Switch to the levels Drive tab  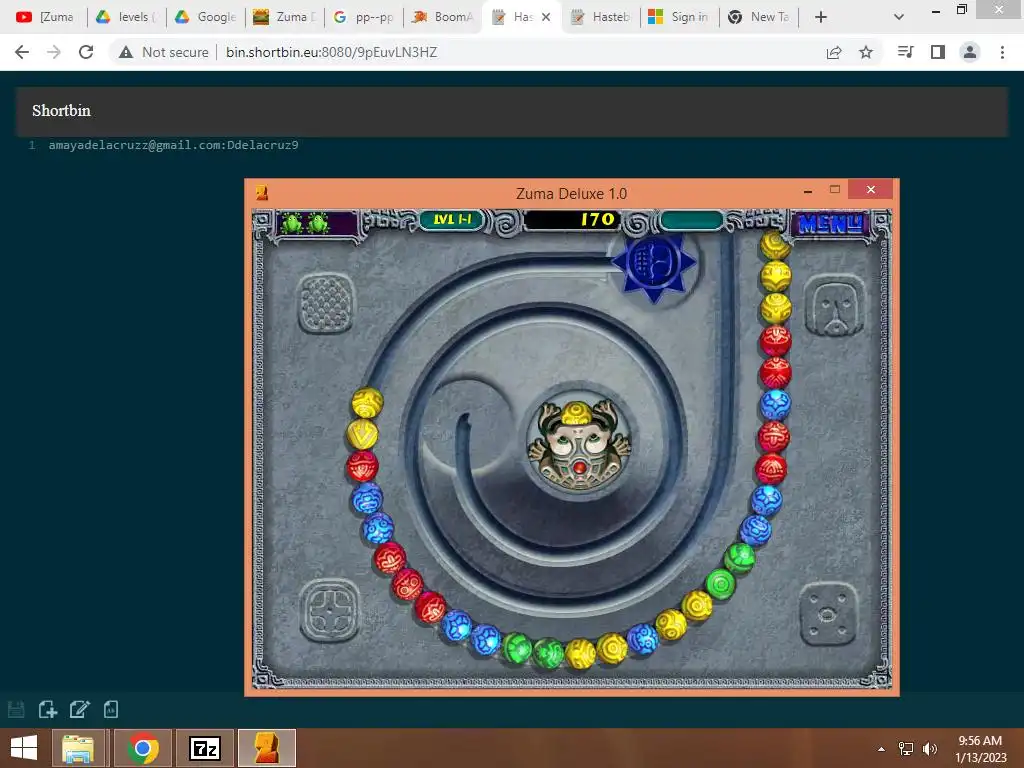pos(127,17)
